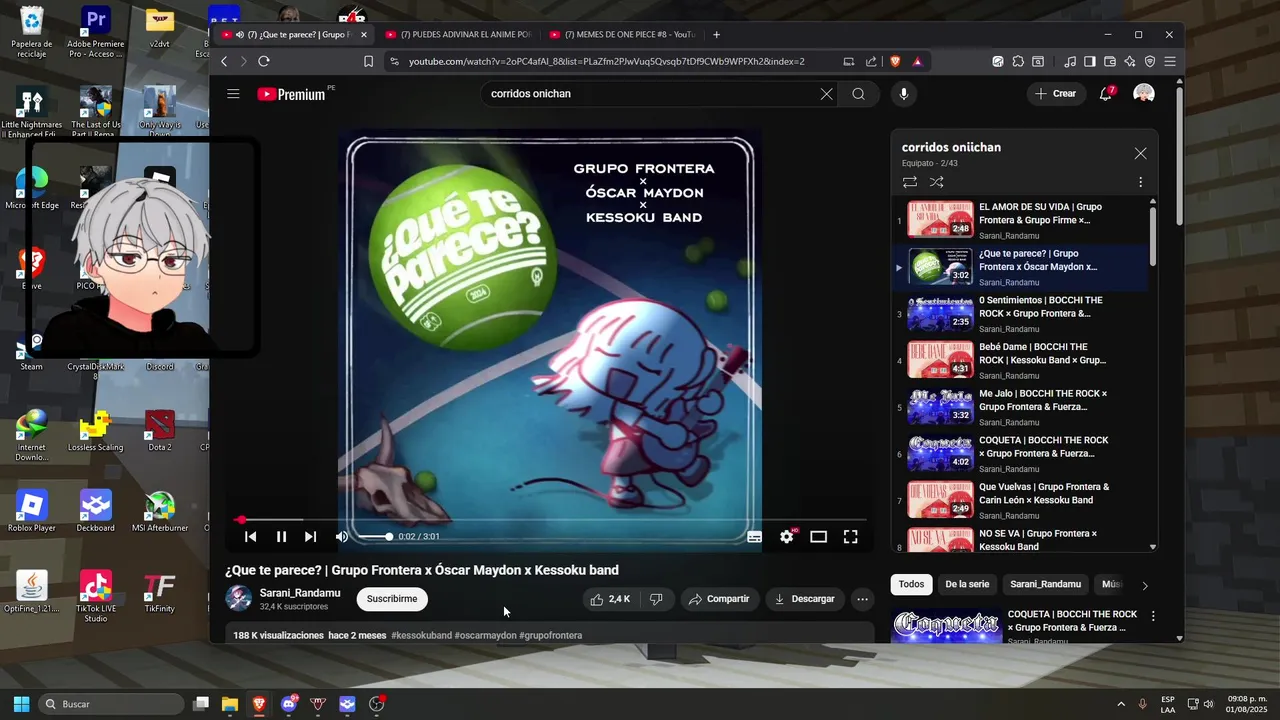Enter full screen mode
The height and width of the screenshot is (720, 1280).
(x=851, y=537)
